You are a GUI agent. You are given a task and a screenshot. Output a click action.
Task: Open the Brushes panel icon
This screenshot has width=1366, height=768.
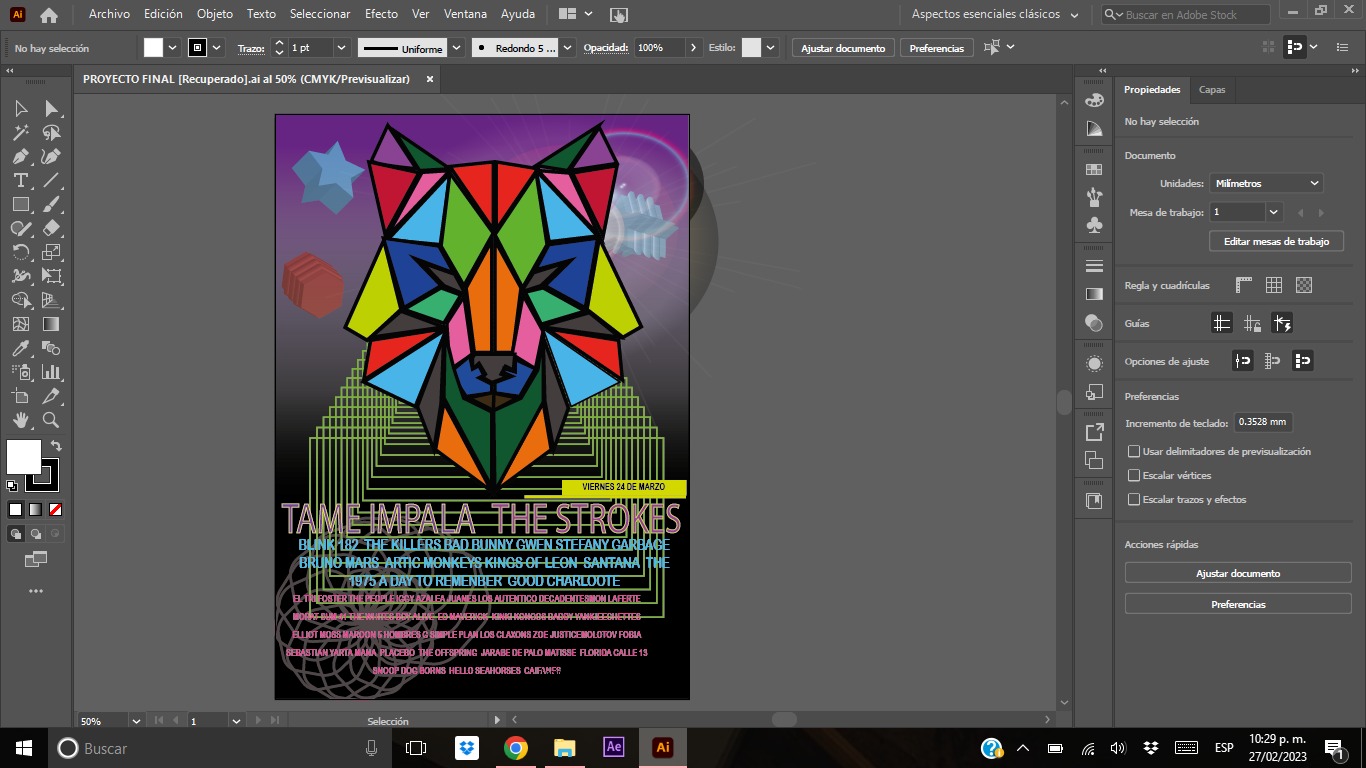(1094, 197)
